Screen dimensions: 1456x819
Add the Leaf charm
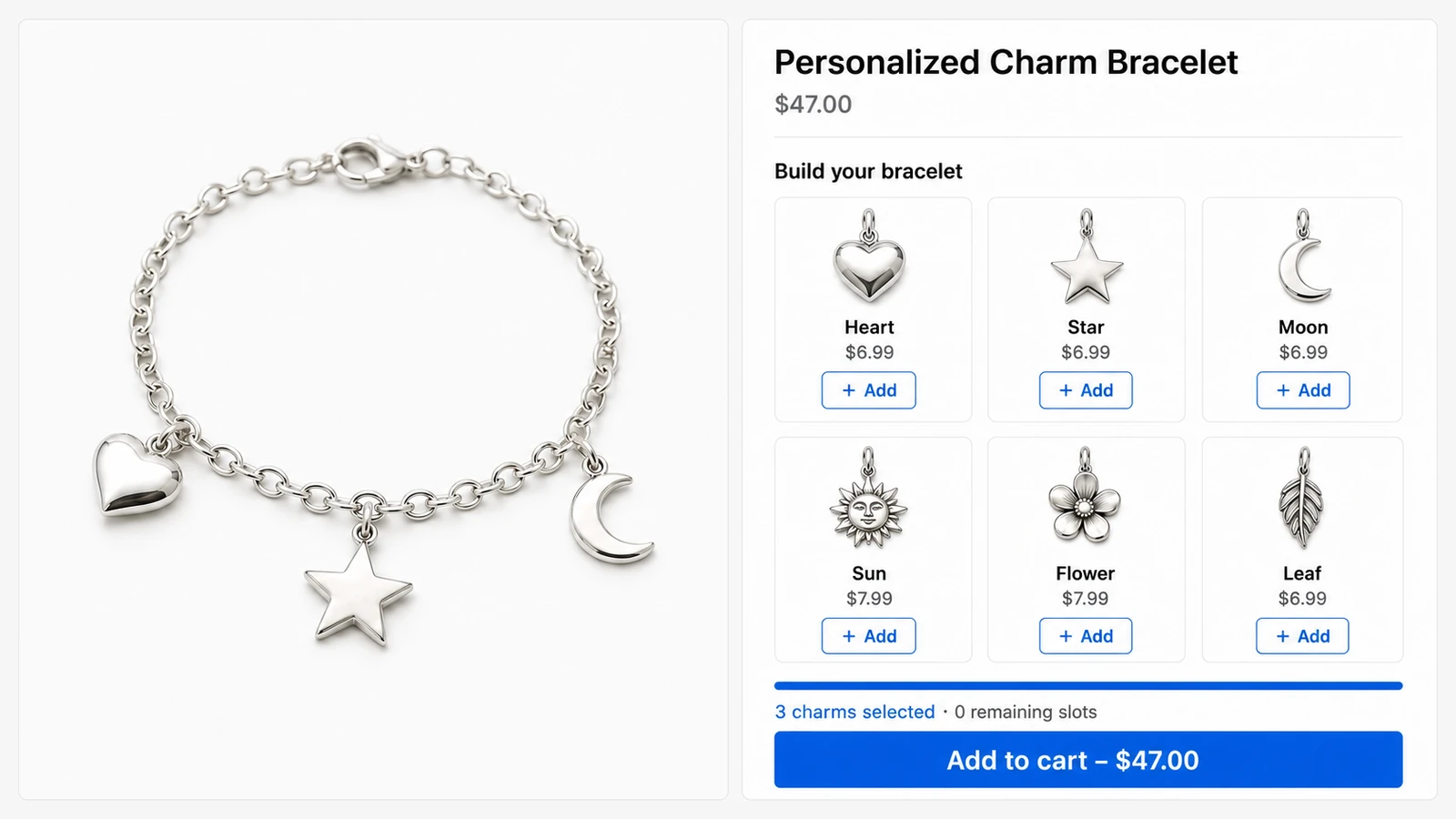point(1302,636)
